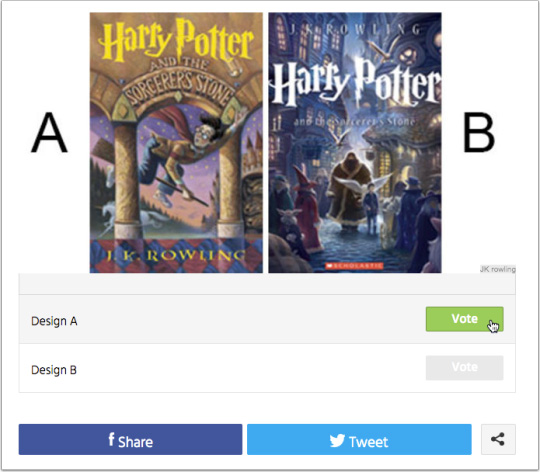
Task: Click the large letter B label
Action: coord(478,133)
